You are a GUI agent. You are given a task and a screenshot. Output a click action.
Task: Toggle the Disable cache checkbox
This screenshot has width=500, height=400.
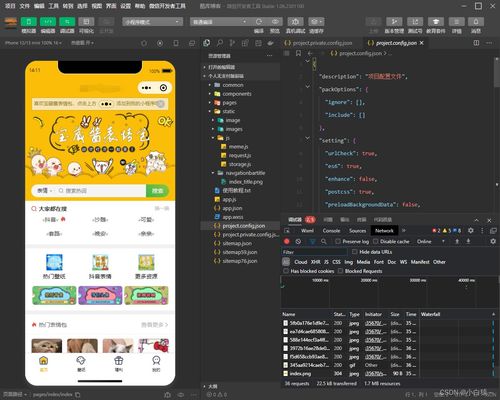376,241
